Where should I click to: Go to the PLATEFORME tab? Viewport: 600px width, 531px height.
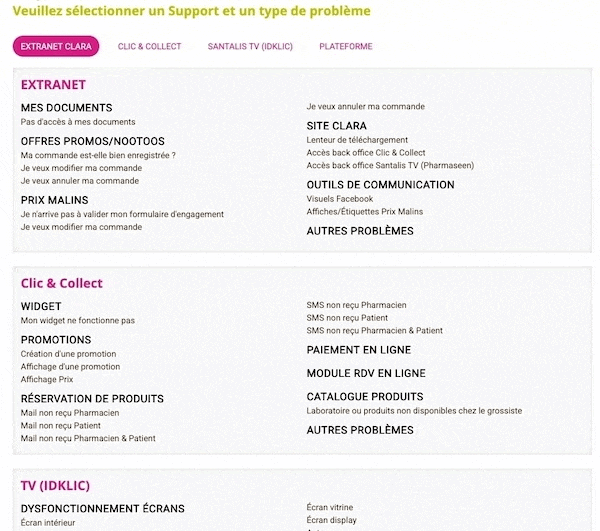(x=346, y=46)
